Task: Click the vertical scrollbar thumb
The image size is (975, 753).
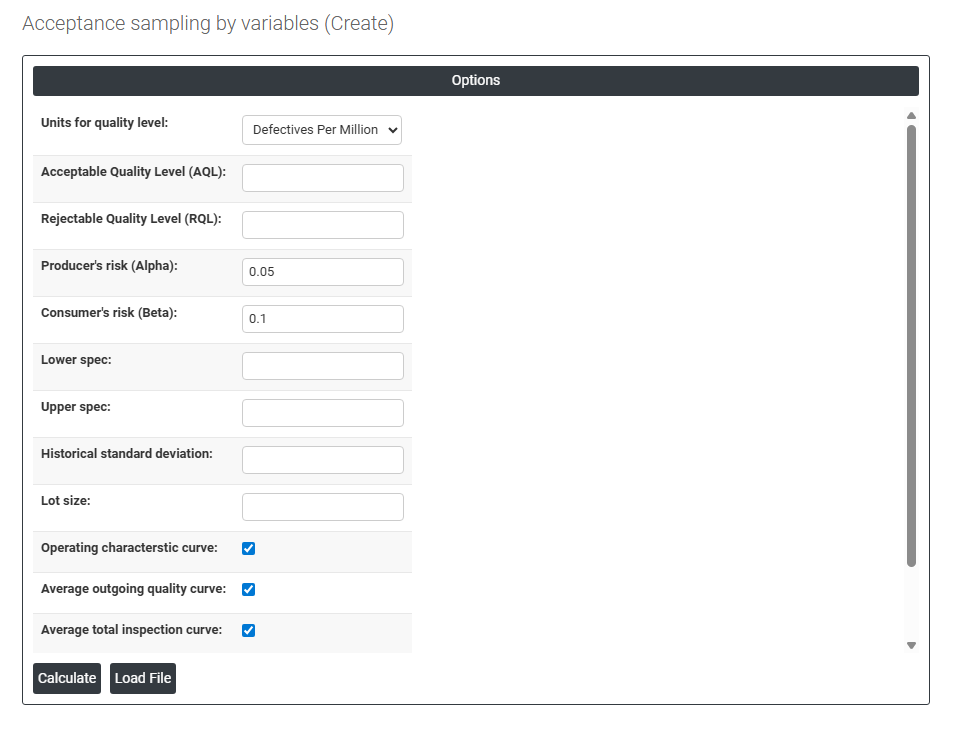Action: pyautogui.click(x=911, y=345)
